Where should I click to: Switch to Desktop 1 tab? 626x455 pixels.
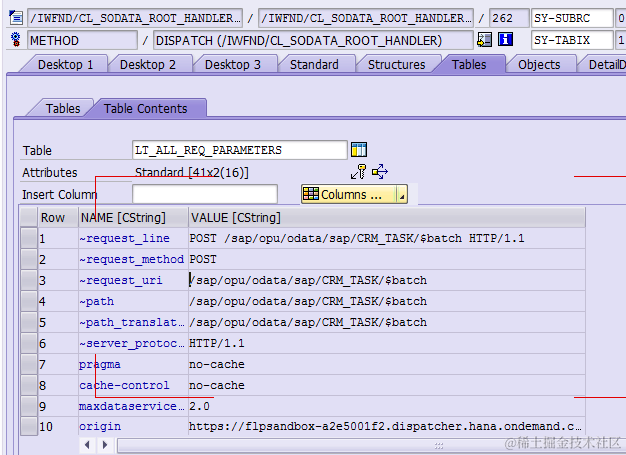click(65, 64)
